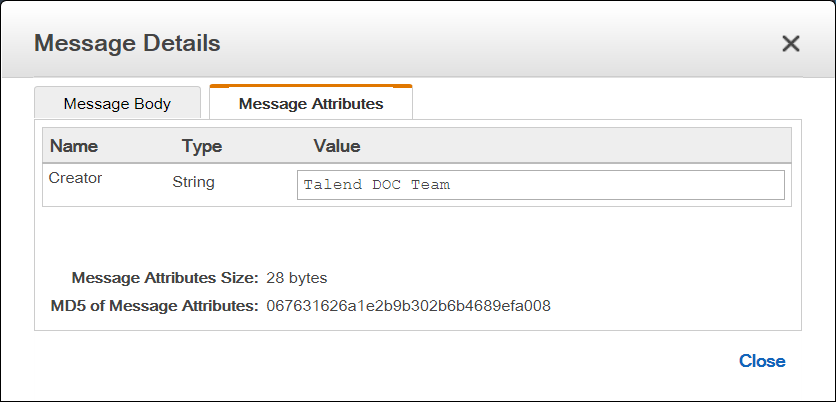The height and width of the screenshot is (402, 836).
Task: Click the title bar between title and X
Action: coord(500,43)
